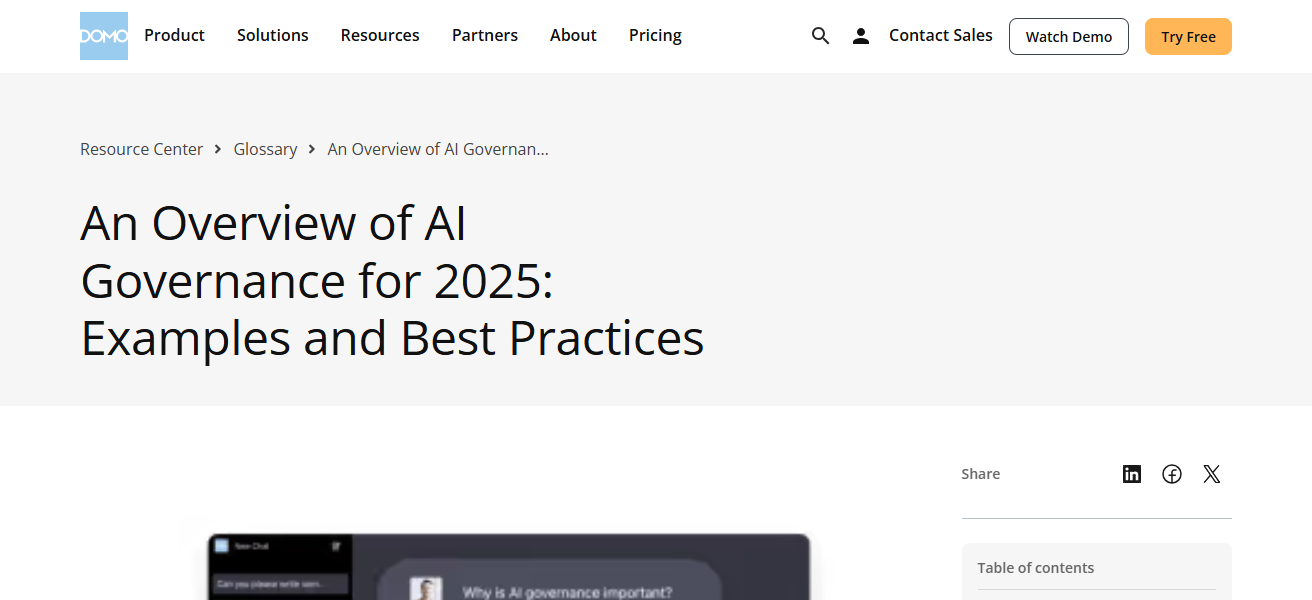Navigate to Resource Center via breadcrumb
1312x600 pixels.
141,148
